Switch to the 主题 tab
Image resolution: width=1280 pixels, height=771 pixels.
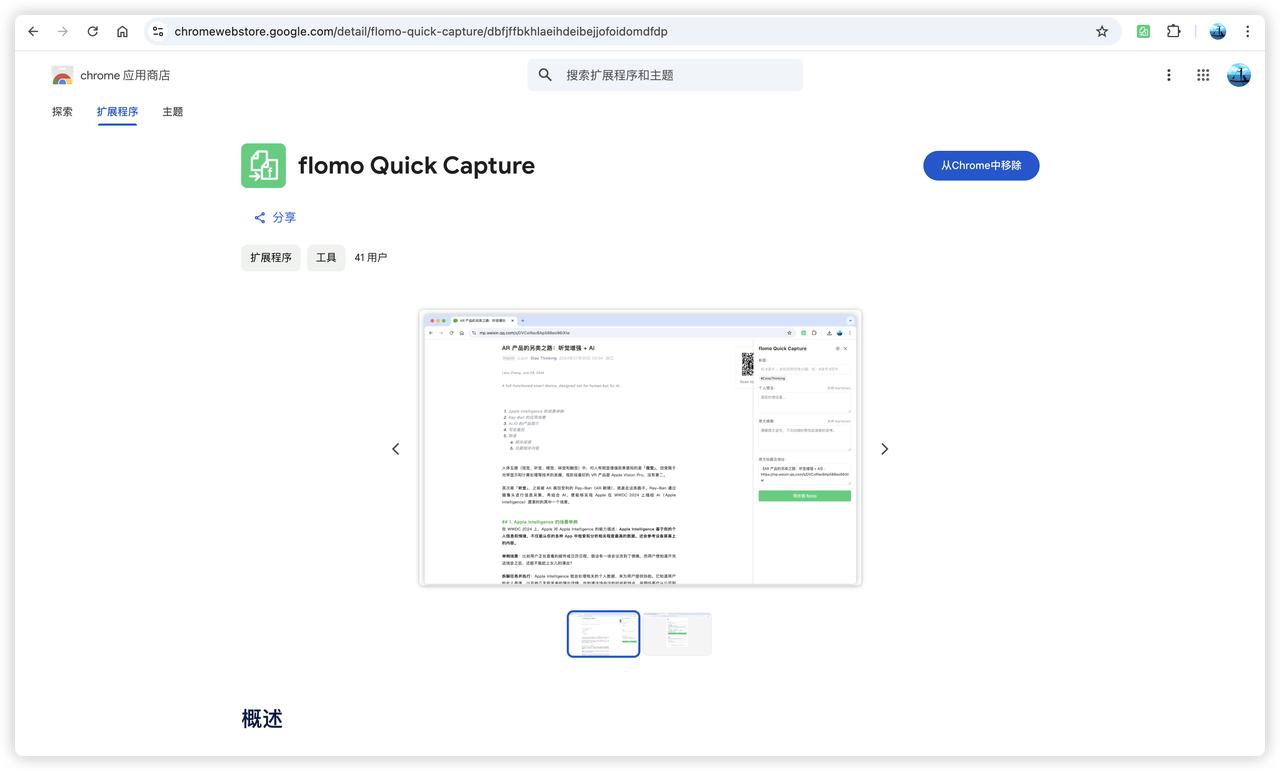point(172,112)
